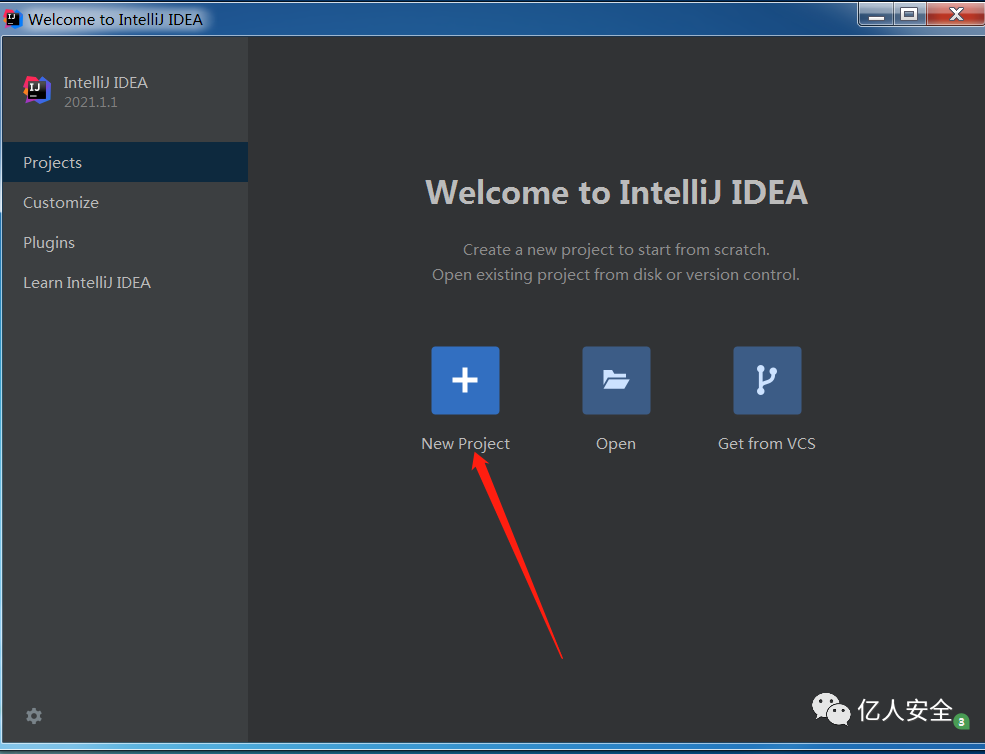Click the Open folder icon

click(616, 380)
